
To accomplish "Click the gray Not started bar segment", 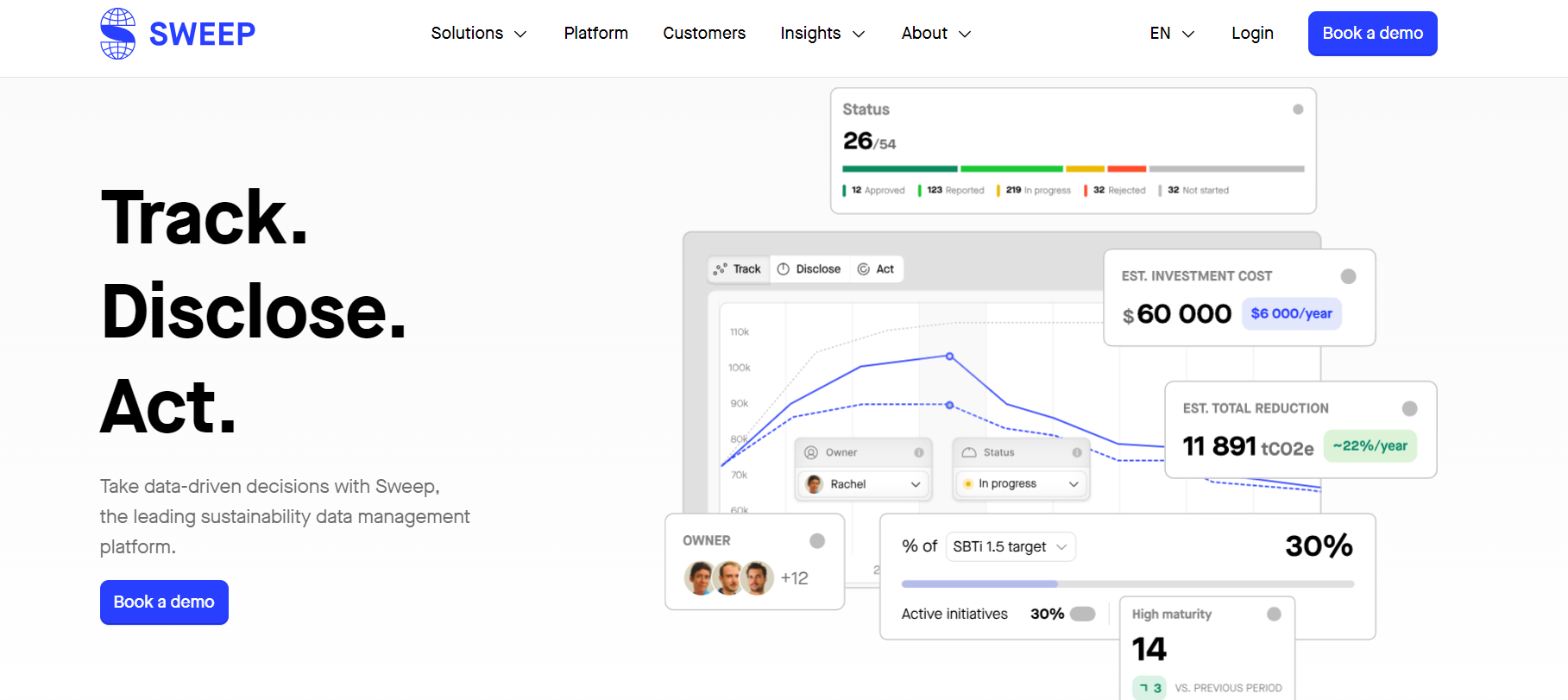I will 1227,169.
